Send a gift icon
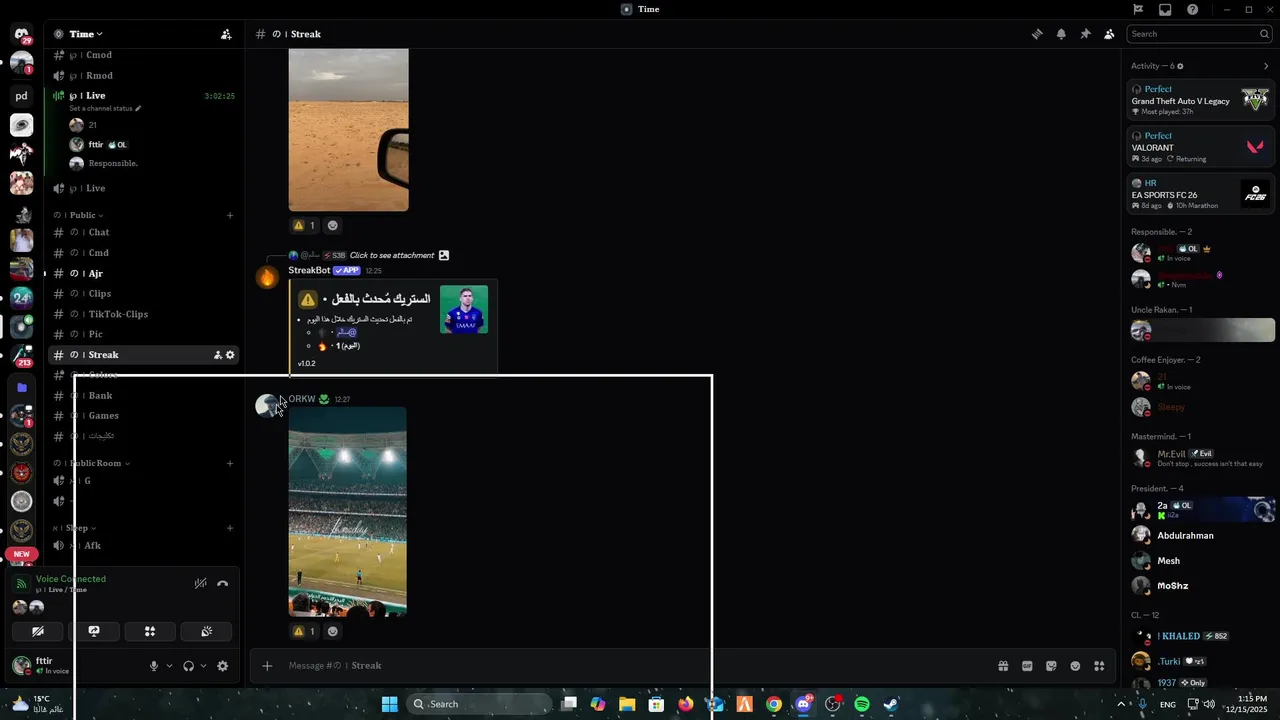 click(x=1003, y=666)
